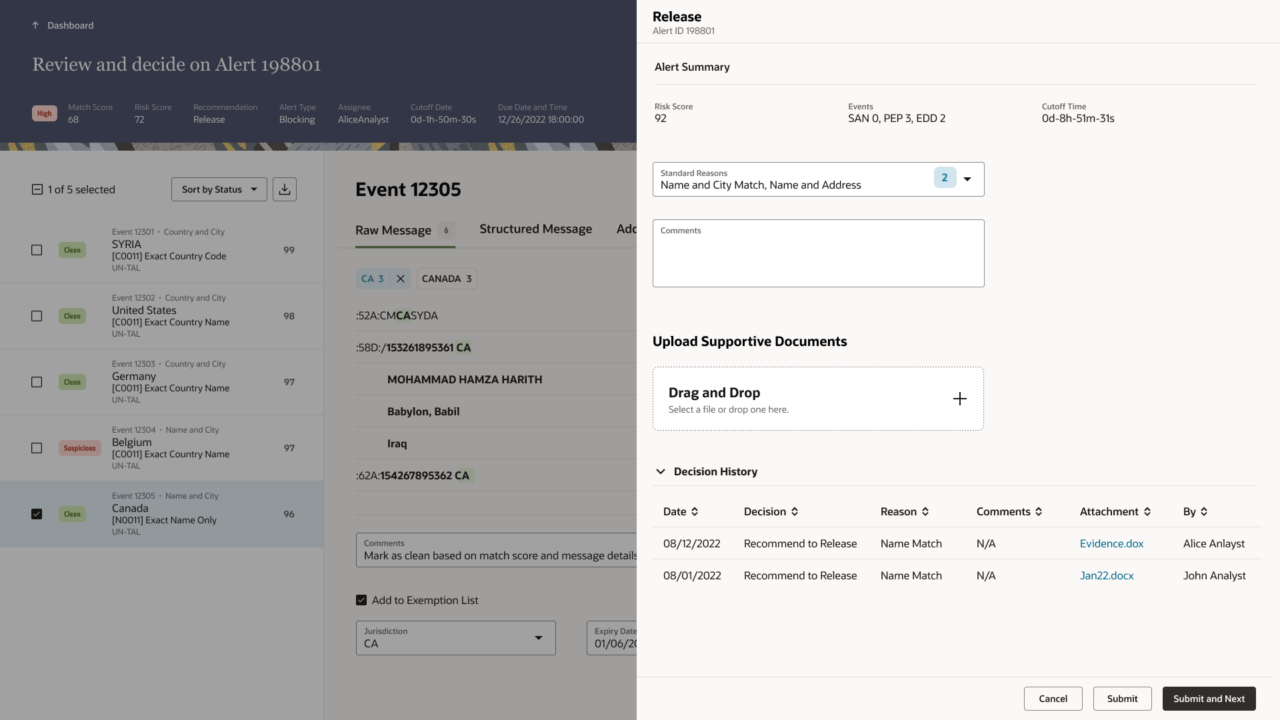
Task: Click the Suspicious badge on Belgium row
Action: click(79, 448)
